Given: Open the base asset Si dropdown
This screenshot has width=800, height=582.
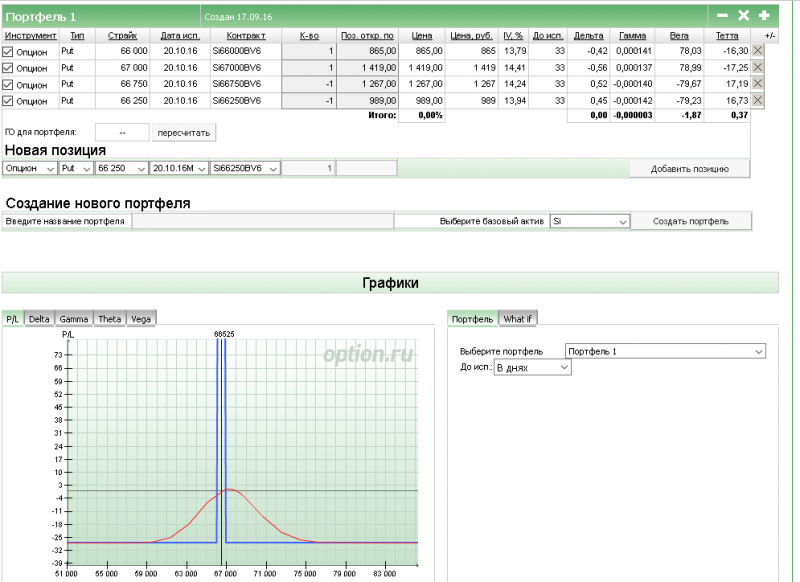Looking at the screenshot, I should tap(589, 221).
